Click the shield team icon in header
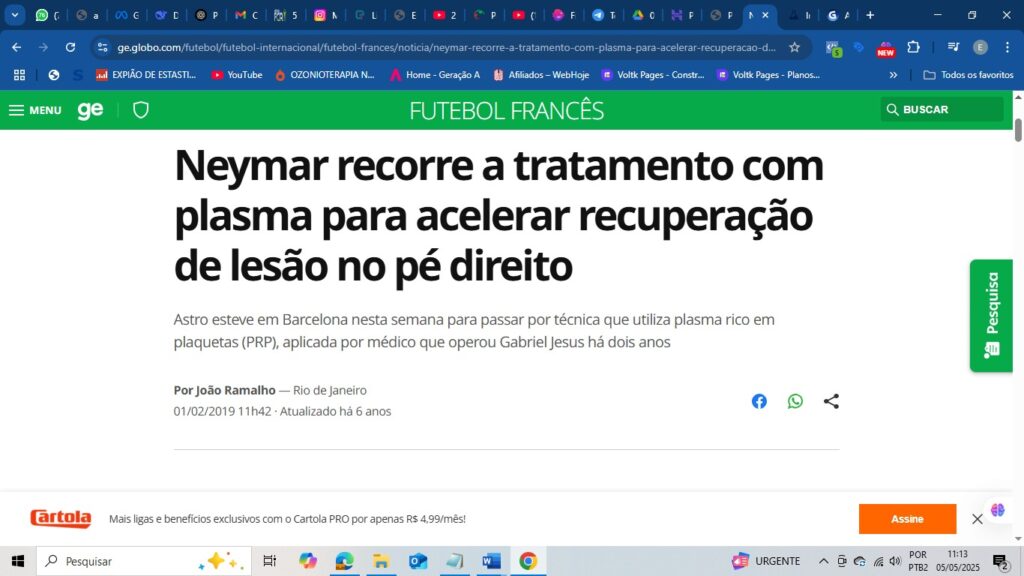 coord(140,110)
